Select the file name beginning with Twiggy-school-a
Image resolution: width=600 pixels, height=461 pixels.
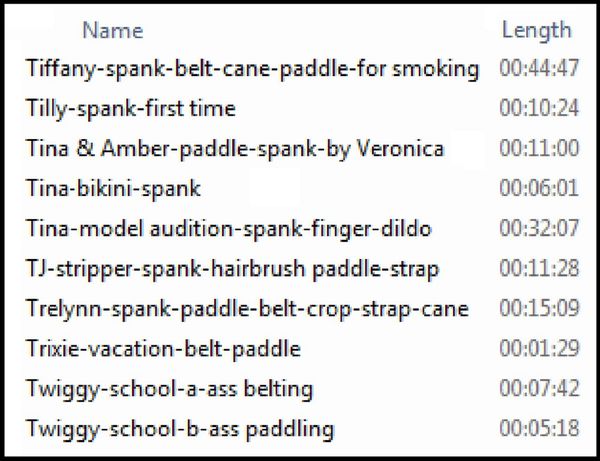pyautogui.click(x=169, y=389)
